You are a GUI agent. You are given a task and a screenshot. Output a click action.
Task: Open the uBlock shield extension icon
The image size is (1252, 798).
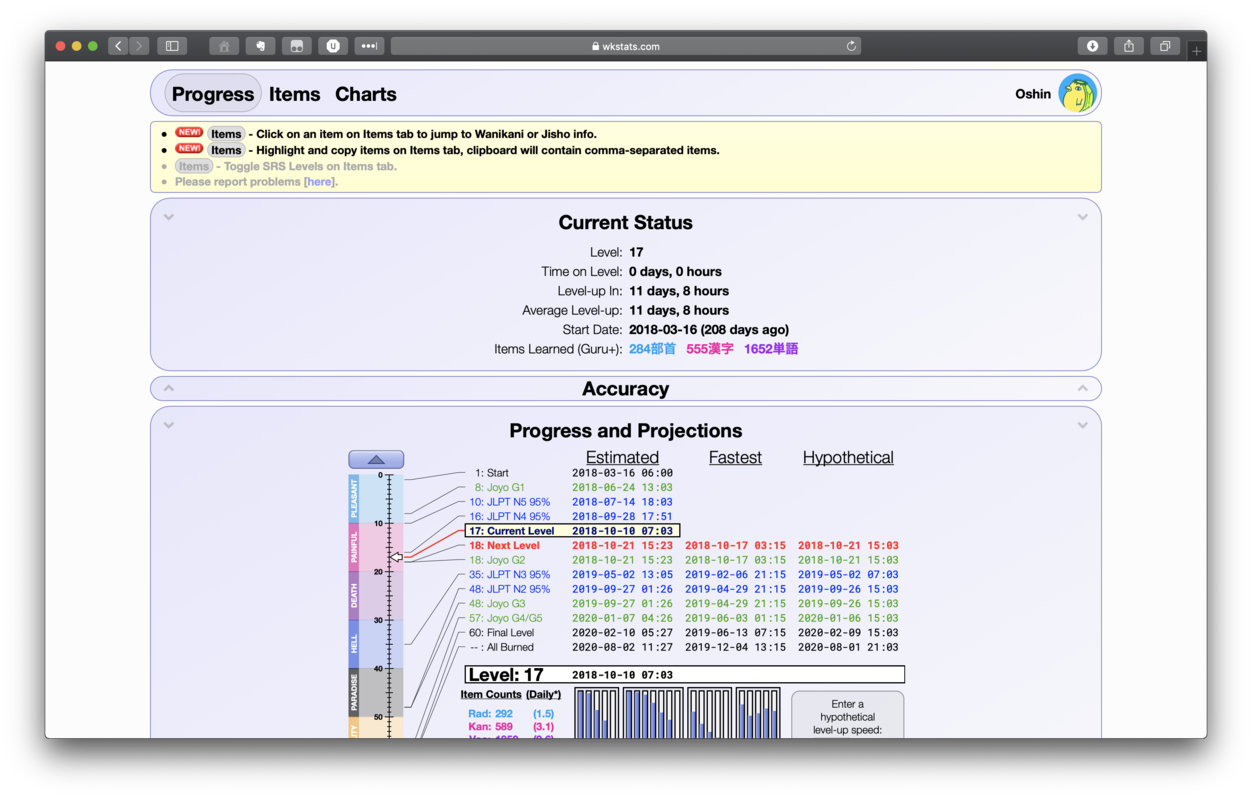click(x=333, y=46)
